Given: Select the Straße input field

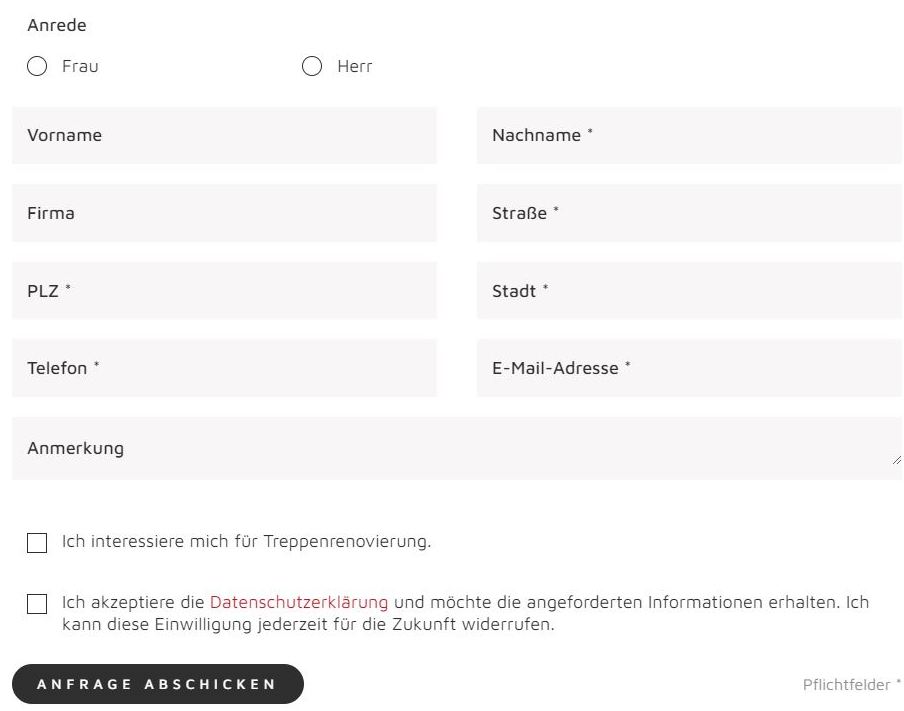Looking at the screenshot, I should coord(689,213).
